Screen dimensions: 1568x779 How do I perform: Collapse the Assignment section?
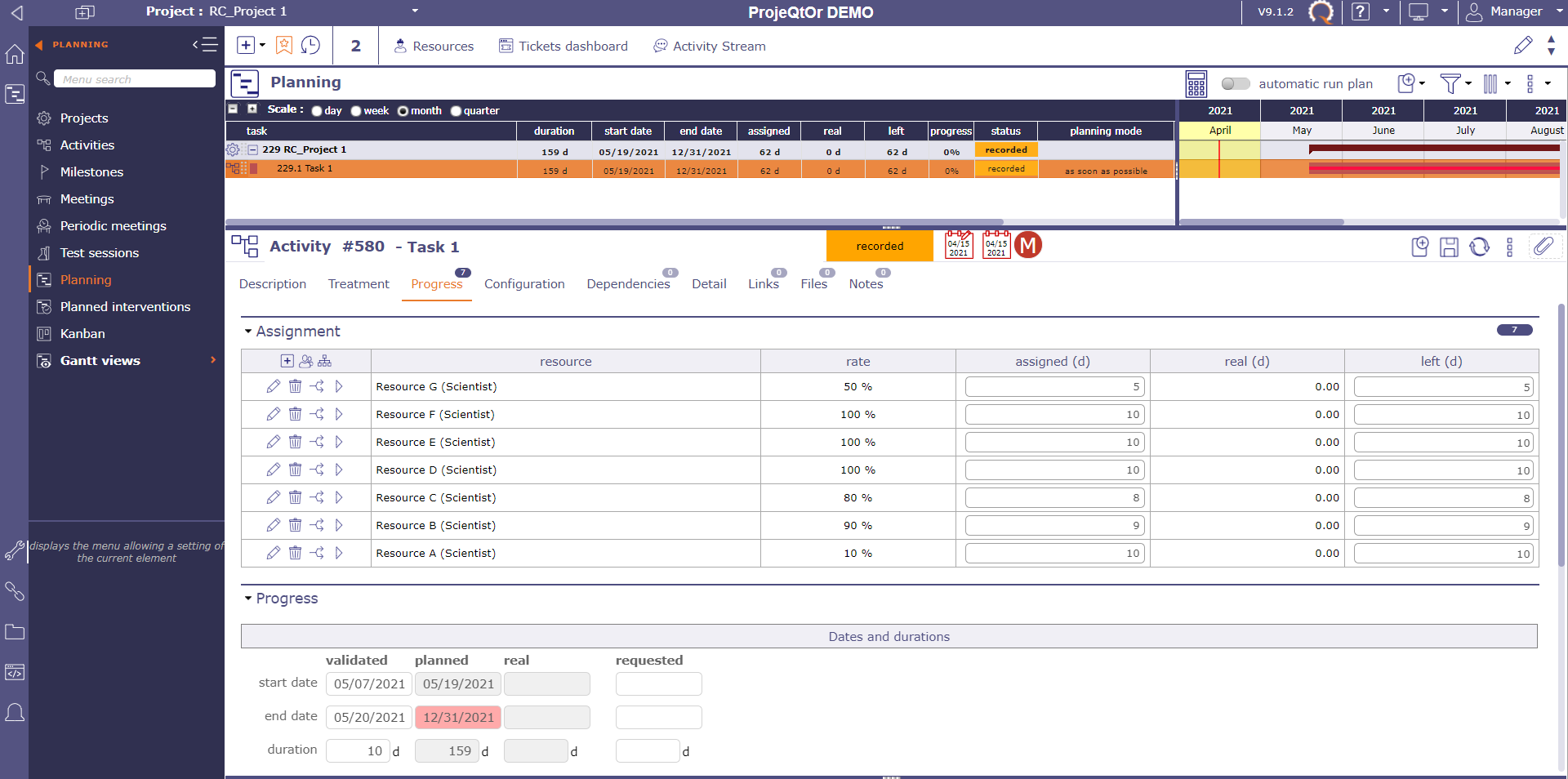pyautogui.click(x=248, y=332)
